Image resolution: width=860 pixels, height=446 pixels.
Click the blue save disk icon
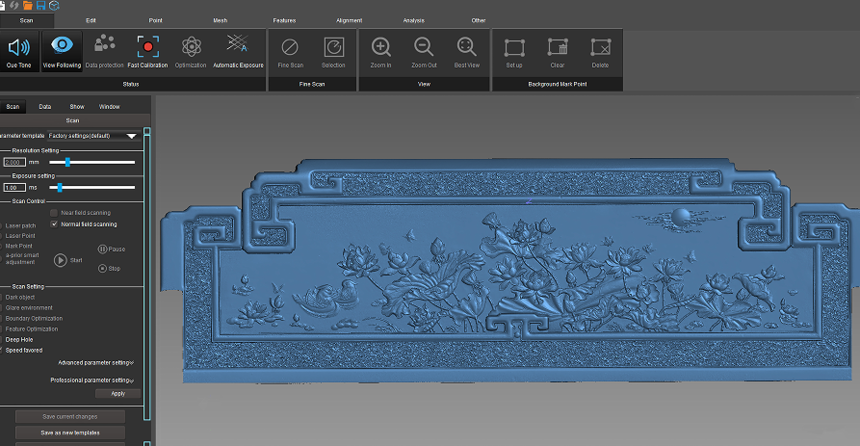click(x=41, y=5)
